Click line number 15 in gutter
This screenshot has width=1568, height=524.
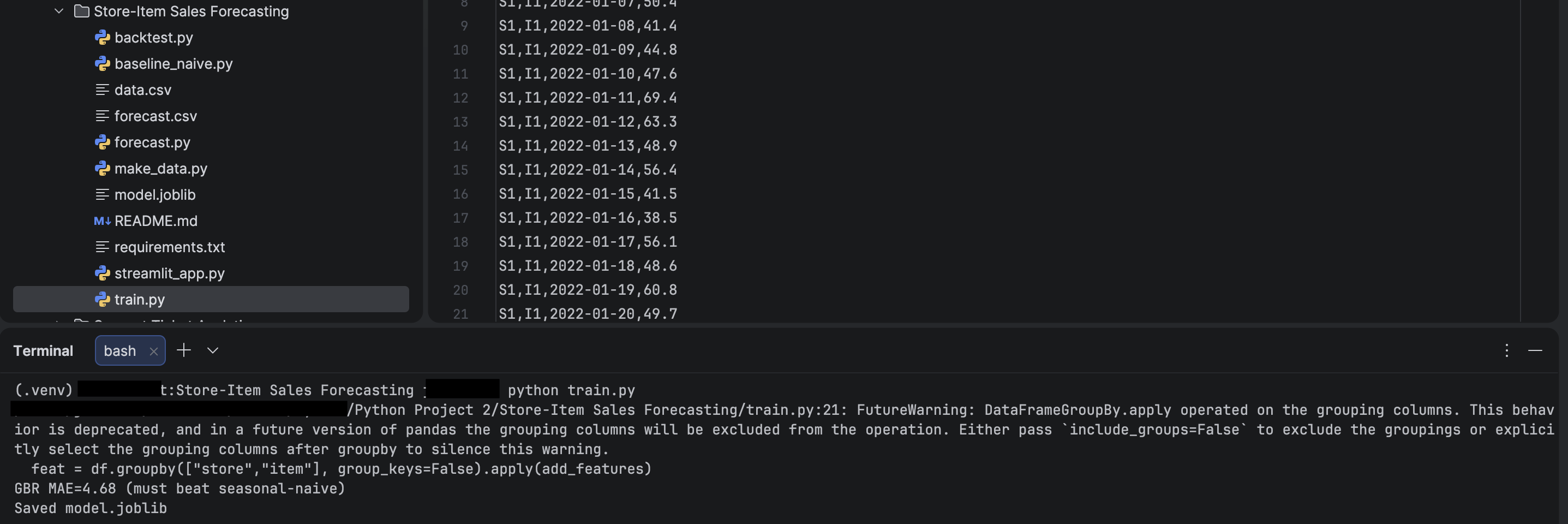point(460,170)
